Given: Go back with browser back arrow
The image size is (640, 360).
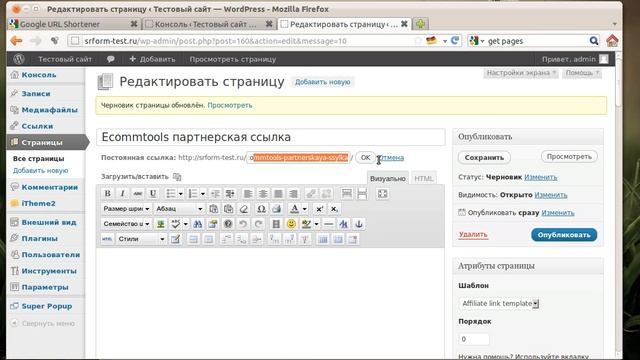Looking at the screenshot, I should coord(16,40).
